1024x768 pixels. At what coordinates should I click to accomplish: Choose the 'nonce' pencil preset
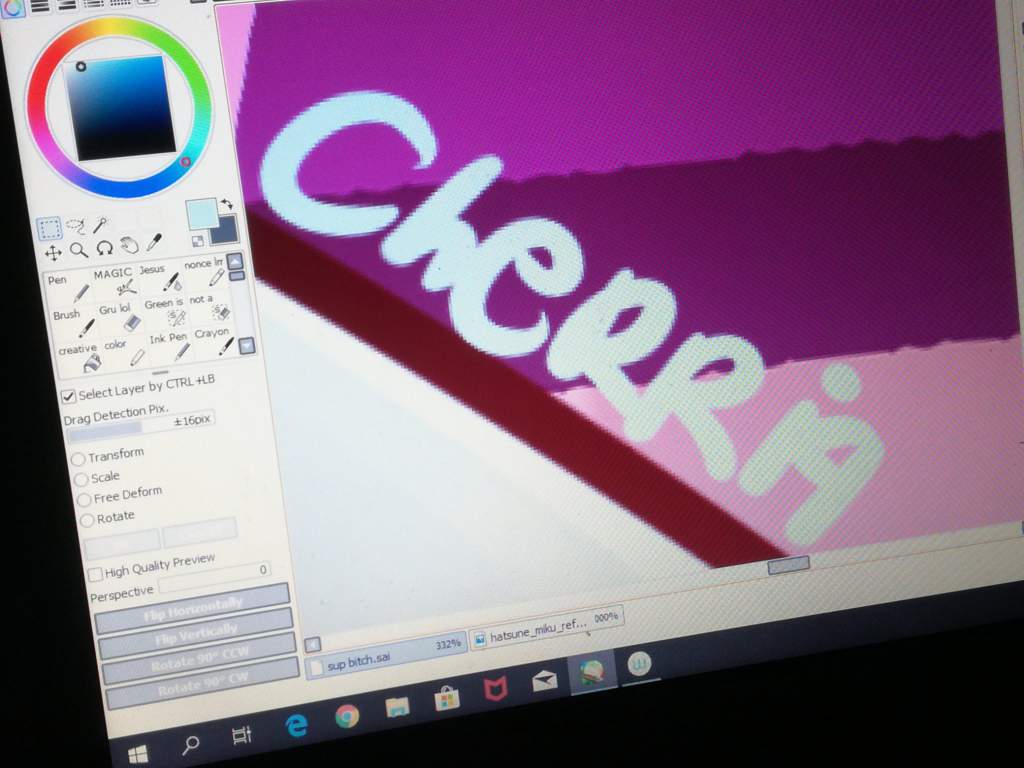click(x=204, y=272)
